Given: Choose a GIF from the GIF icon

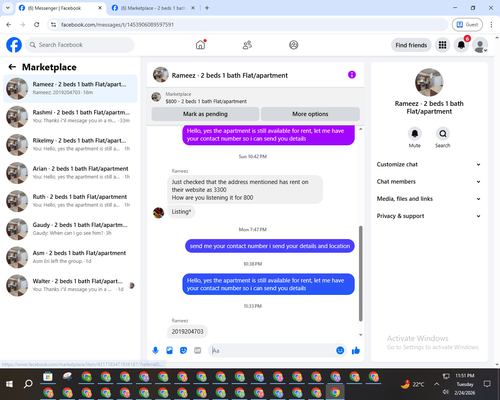Looking at the screenshot, I should coord(198,350).
